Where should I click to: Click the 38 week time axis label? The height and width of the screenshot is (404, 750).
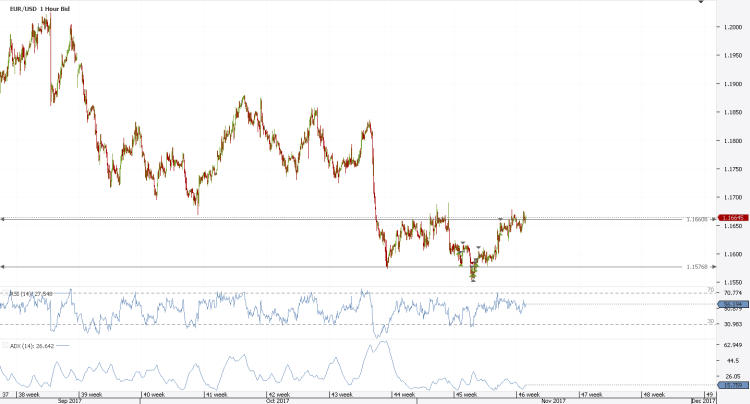pyautogui.click(x=29, y=395)
